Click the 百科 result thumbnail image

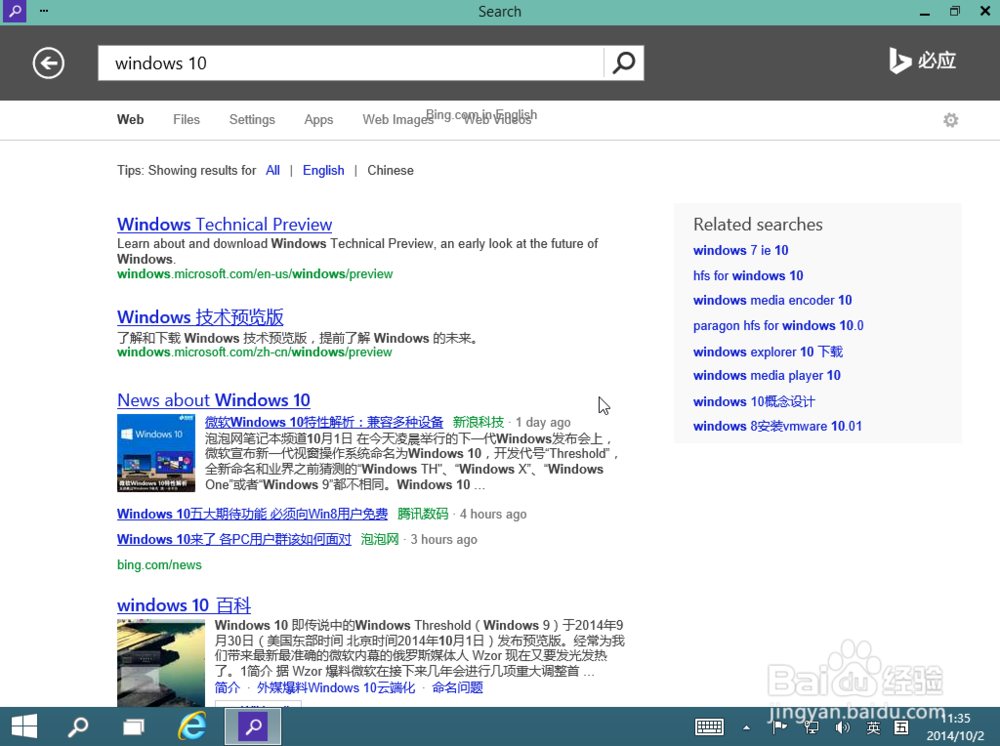161,662
